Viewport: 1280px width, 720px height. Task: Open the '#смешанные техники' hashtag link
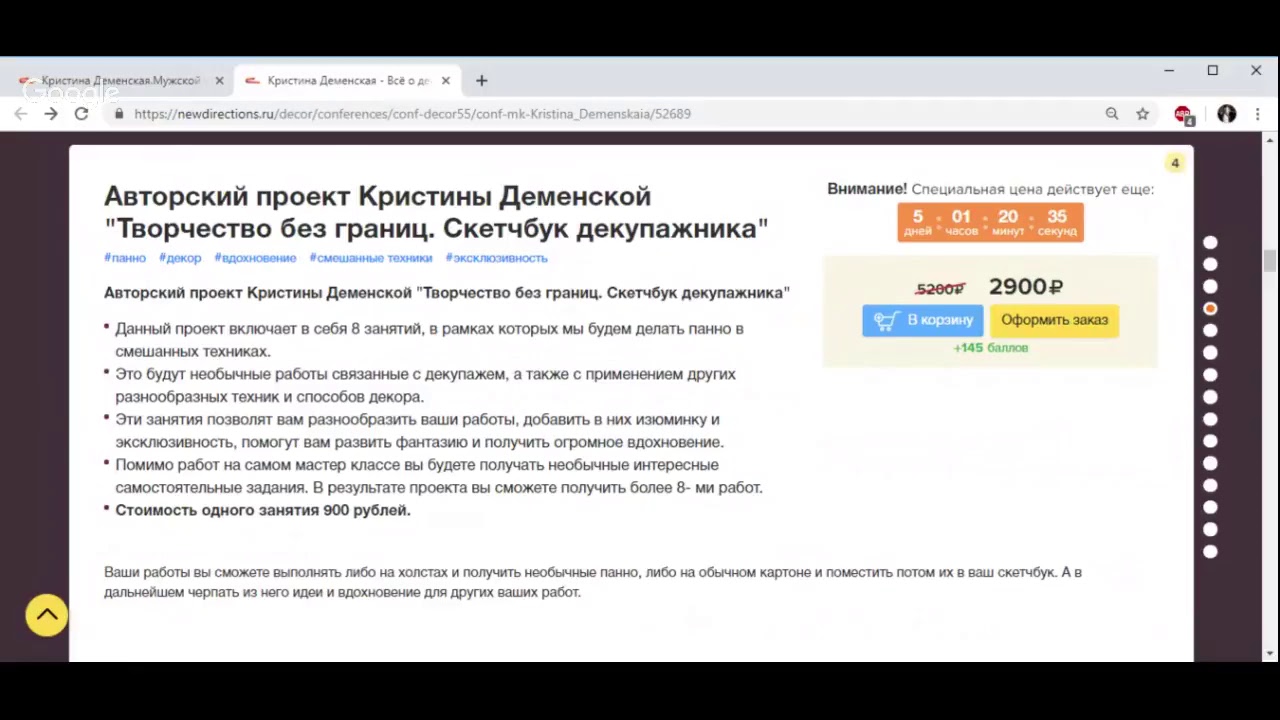pos(371,258)
